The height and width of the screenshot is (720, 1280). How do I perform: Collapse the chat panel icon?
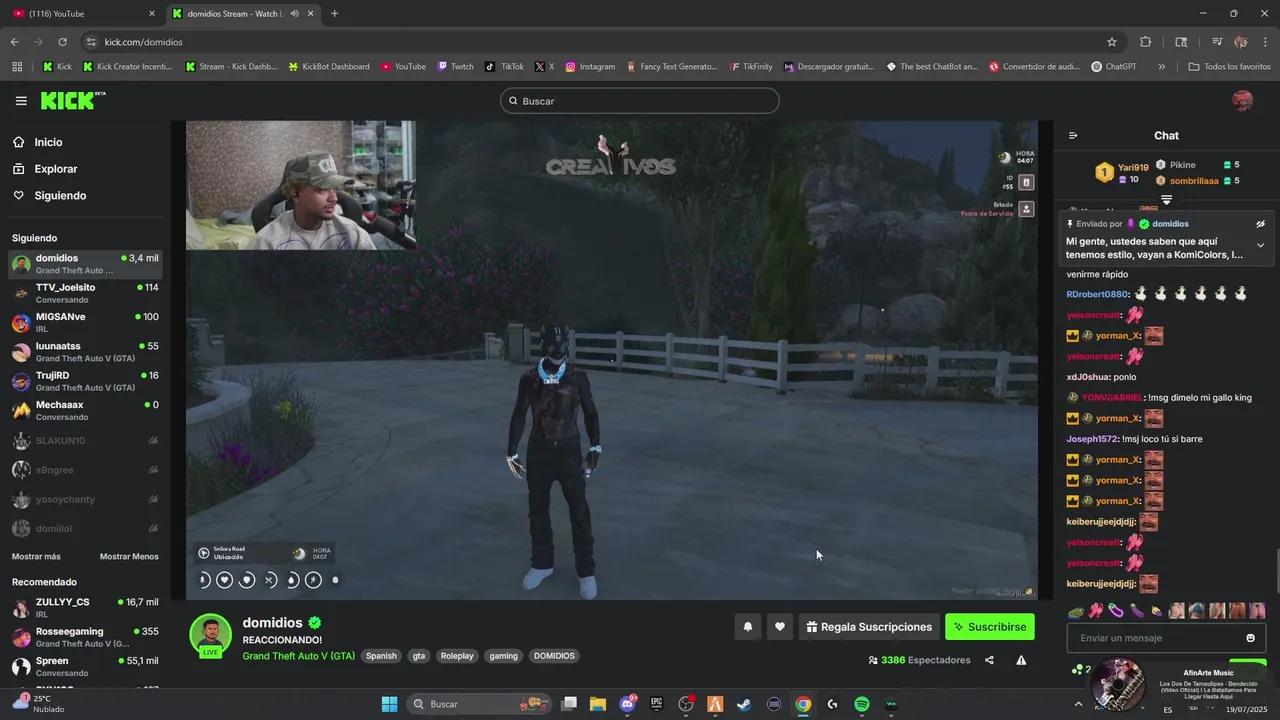[x=1073, y=136]
